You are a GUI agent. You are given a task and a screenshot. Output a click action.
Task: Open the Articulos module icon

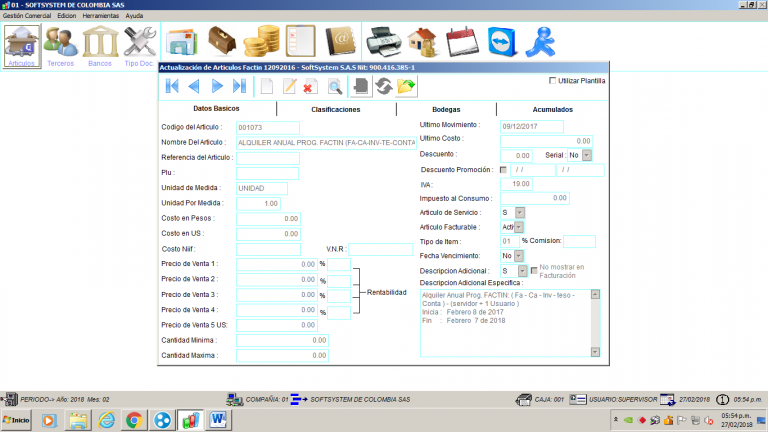pyautogui.click(x=22, y=46)
